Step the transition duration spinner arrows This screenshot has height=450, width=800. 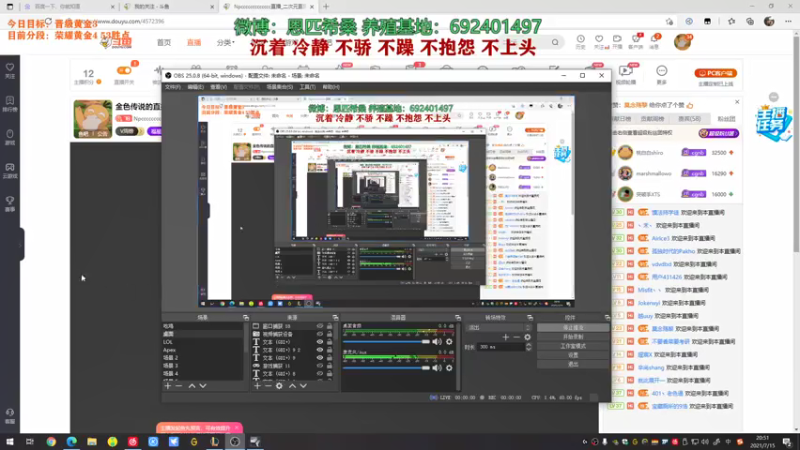[x=529, y=347]
